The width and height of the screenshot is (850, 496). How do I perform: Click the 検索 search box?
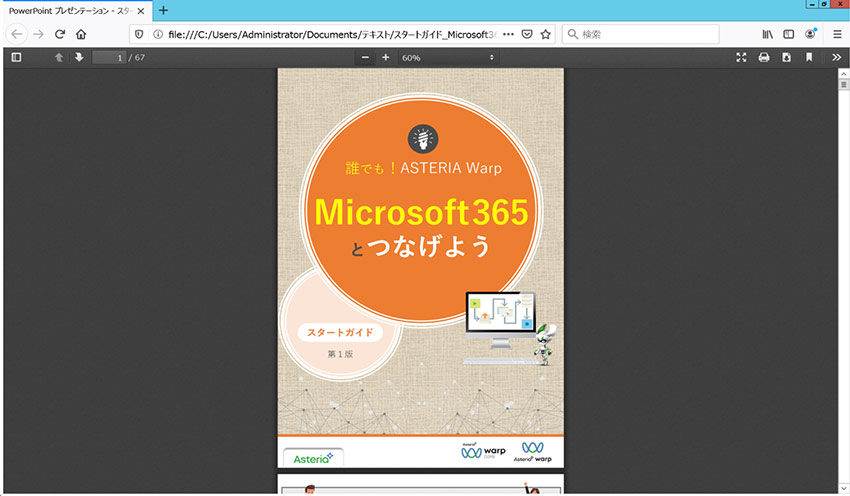tap(641, 34)
